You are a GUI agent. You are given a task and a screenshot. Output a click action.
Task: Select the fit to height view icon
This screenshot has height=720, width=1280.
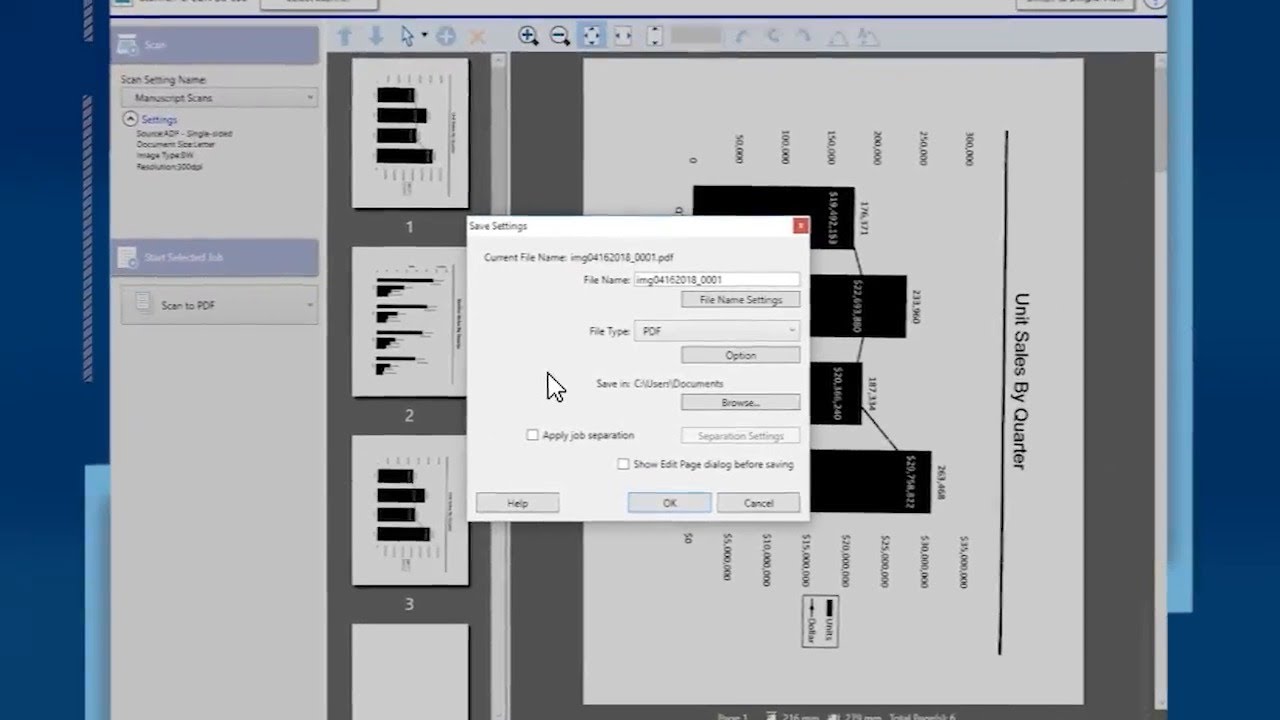coord(654,36)
